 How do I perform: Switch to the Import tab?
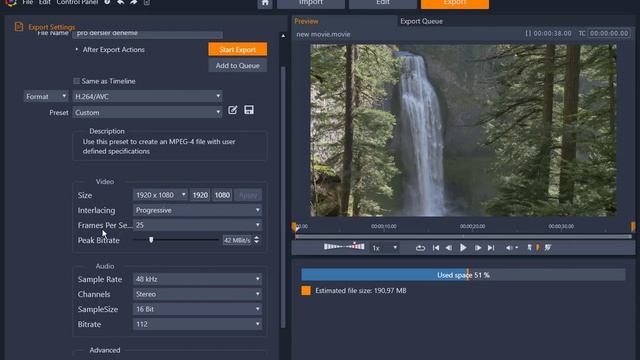pyautogui.click(x=311, y=3)
